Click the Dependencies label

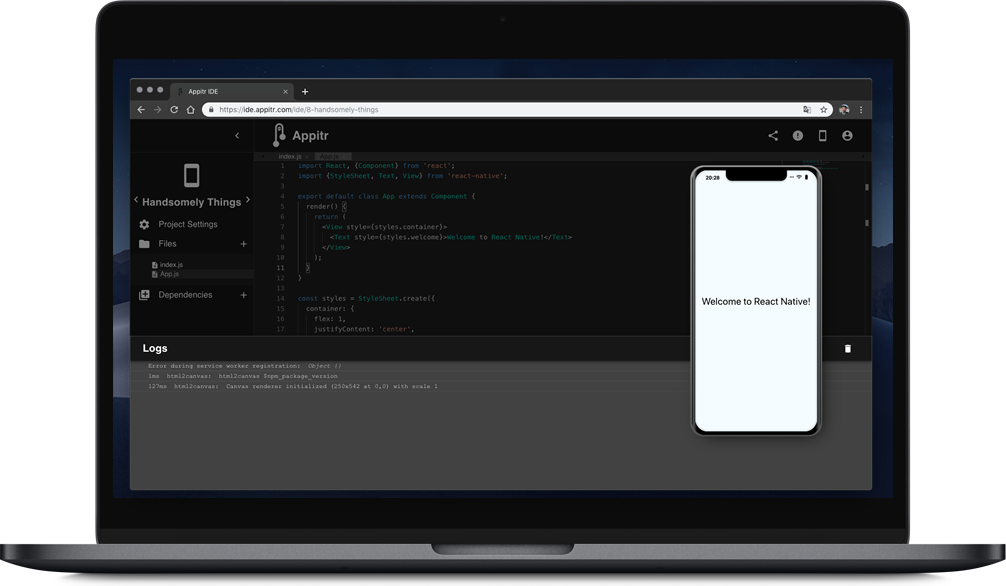[185, 295]
